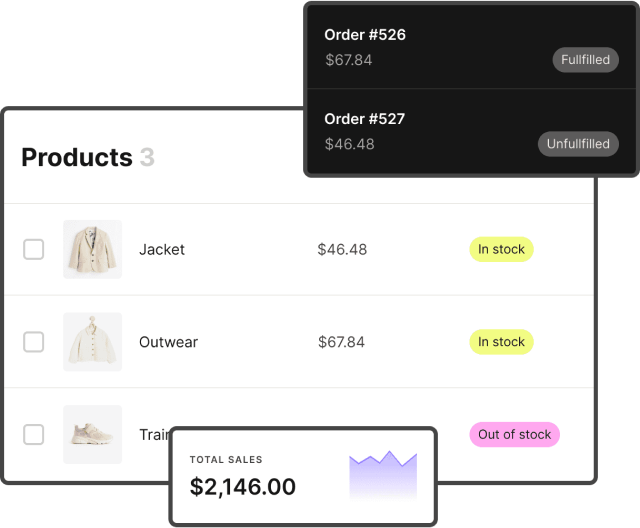Select the Unfulfilled status badge

578,144
